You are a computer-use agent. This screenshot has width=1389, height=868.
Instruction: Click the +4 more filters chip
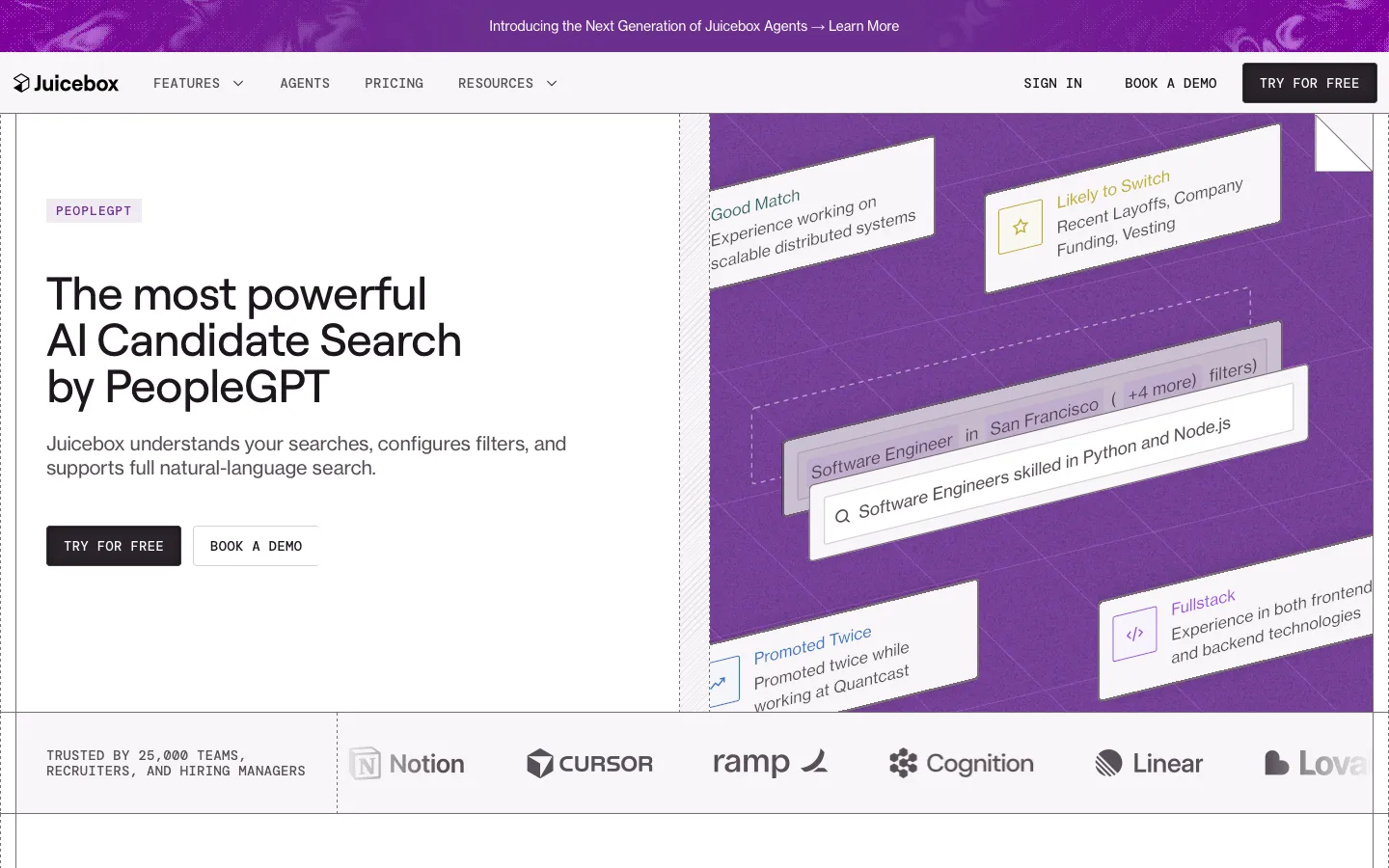tap(1162, 387)
